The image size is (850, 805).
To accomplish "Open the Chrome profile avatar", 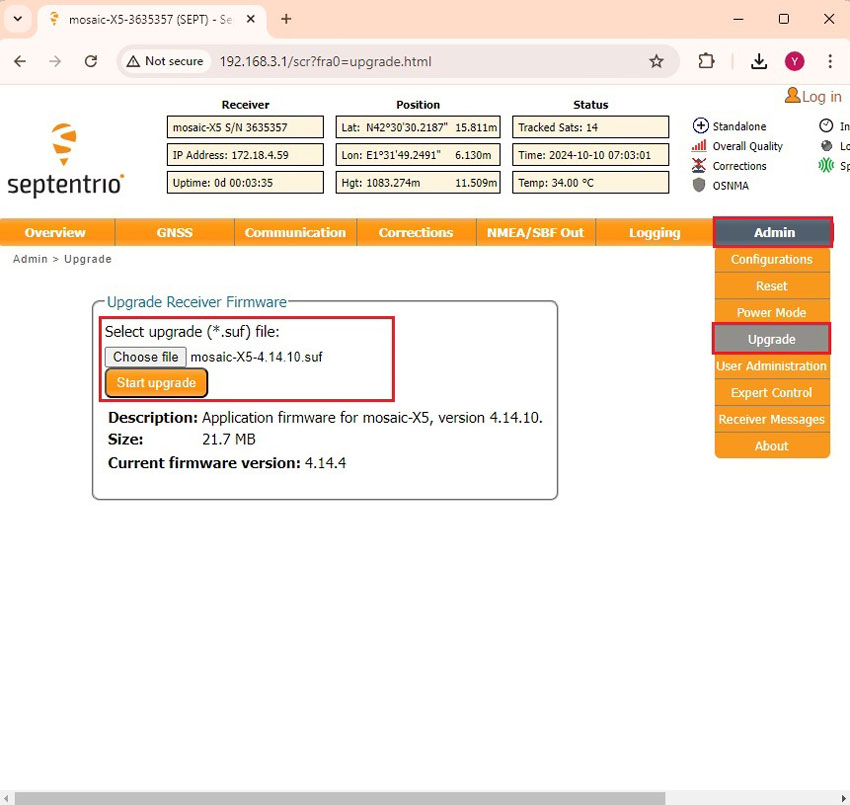I will click(795, 61).
